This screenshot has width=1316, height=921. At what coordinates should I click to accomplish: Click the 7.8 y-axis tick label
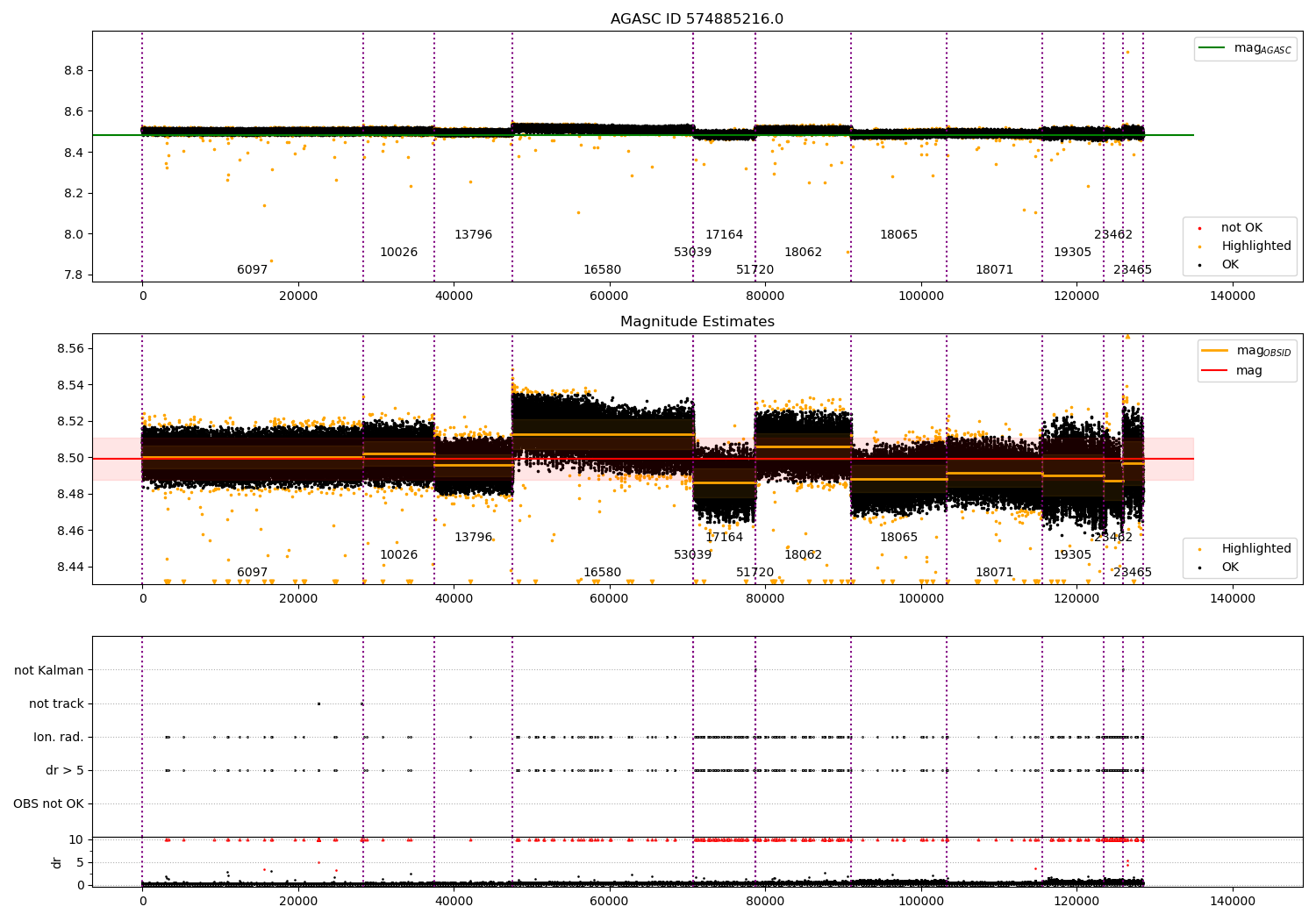[74, 275]
